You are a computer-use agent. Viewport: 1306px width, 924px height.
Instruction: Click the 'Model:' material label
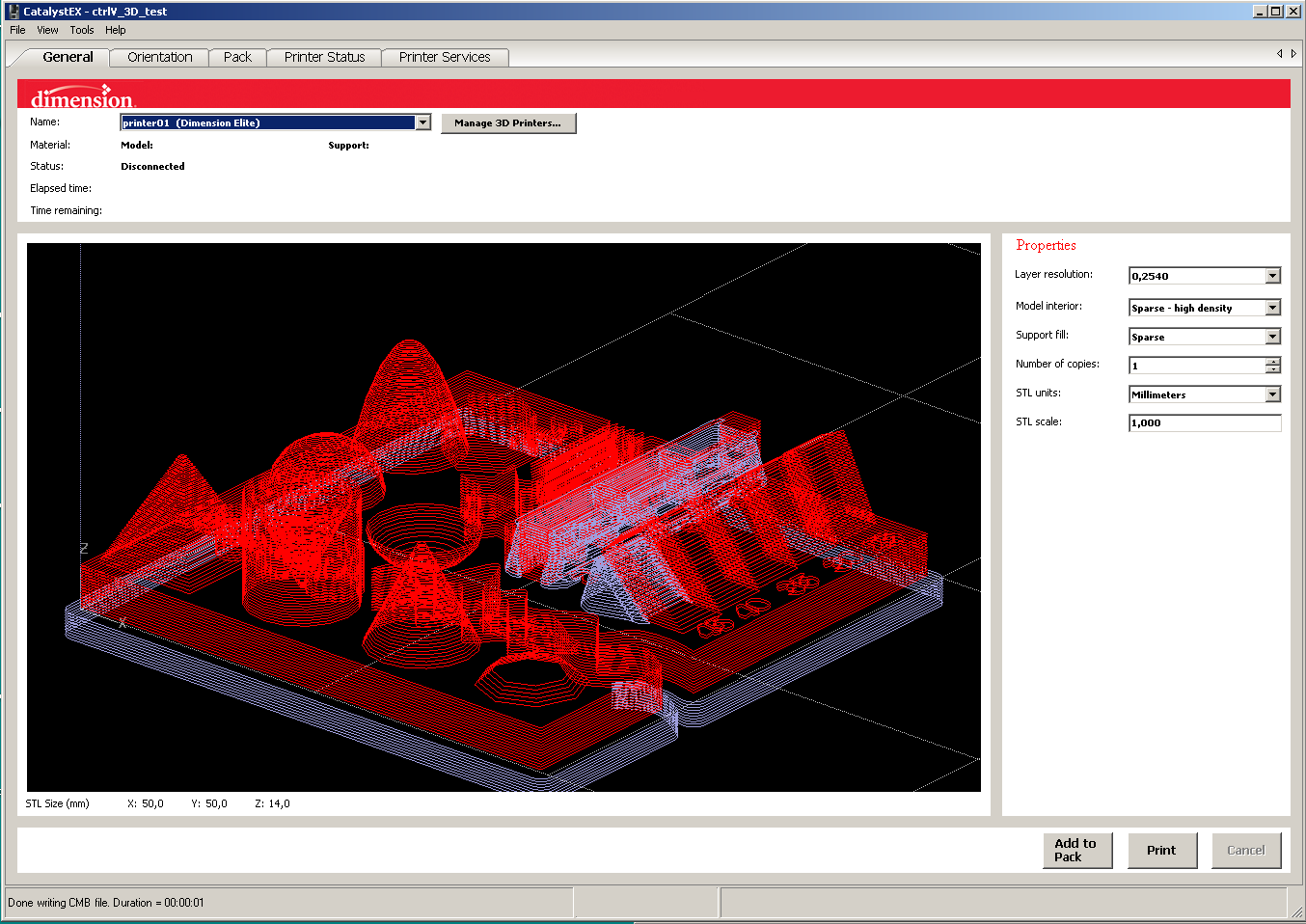point(137,145)
